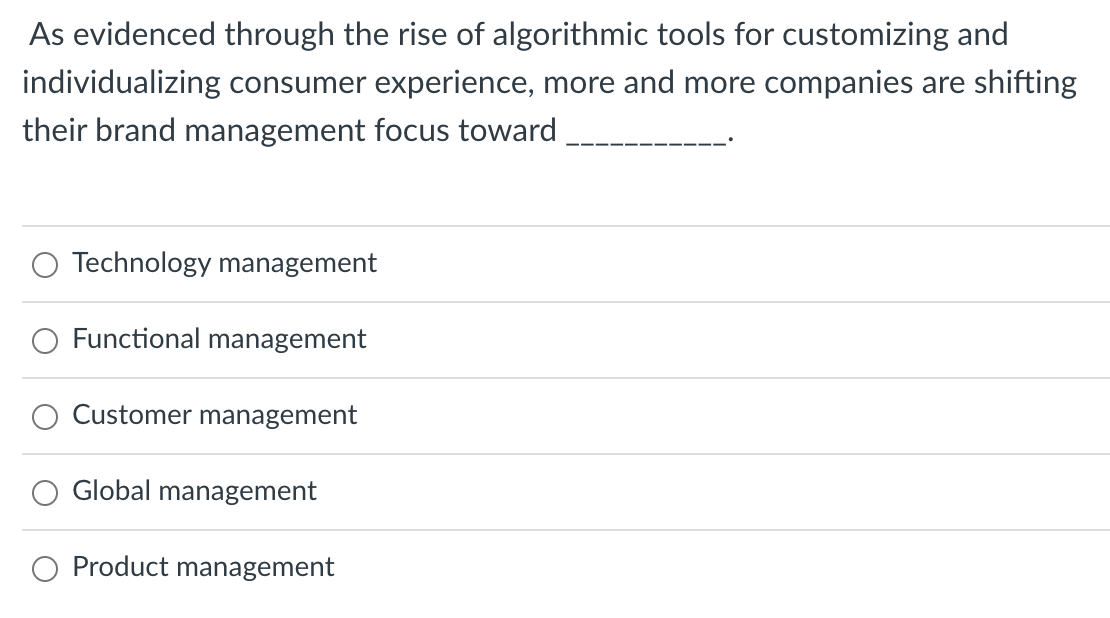Select the Technology management radio button

click(x=44, y=264)
